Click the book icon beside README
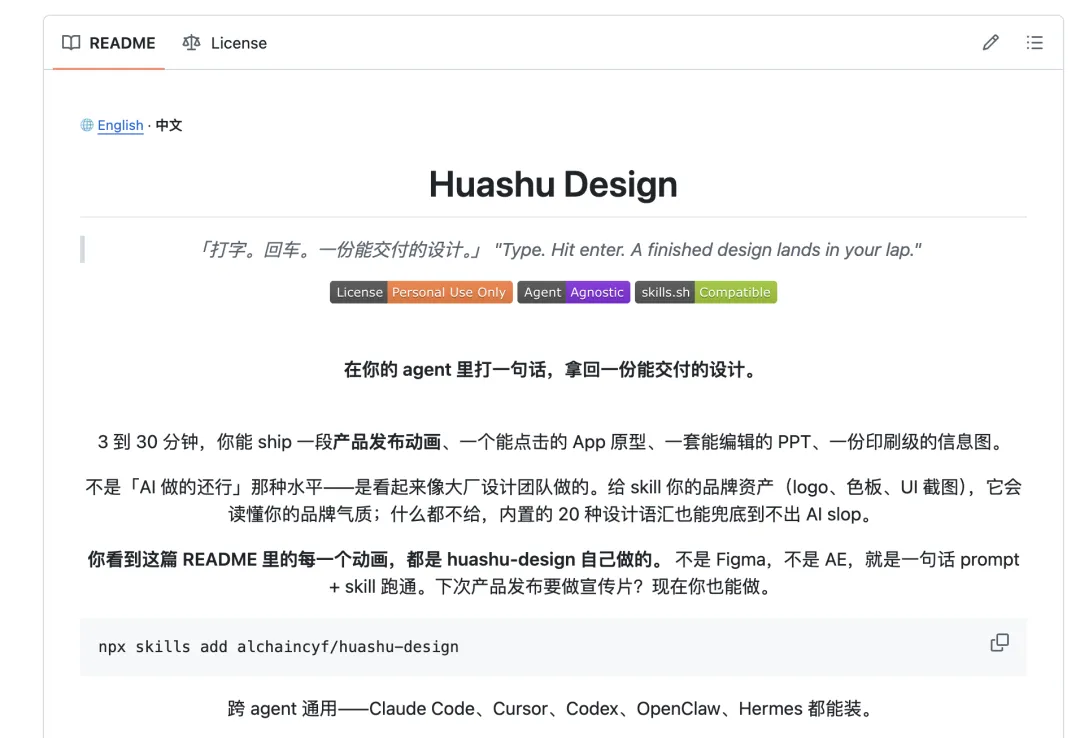The height and width of the screenshot is (738, 1080). 71,42
